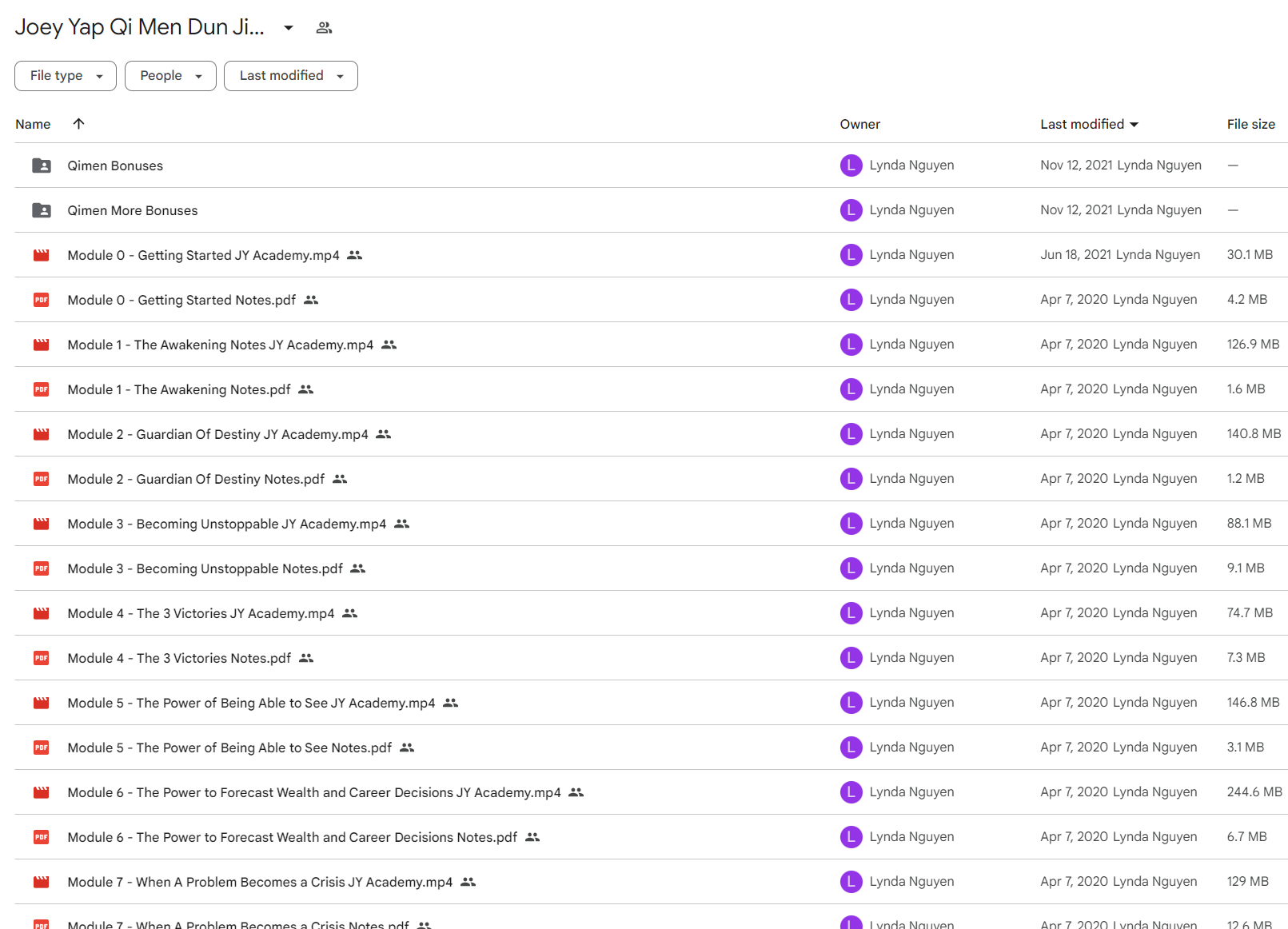Click PDF icon of Module 3 Becoming Unstoppable Notes
Image resolution: width=1288 pixels, height=929 pixels.
click(x=42, y=568)
